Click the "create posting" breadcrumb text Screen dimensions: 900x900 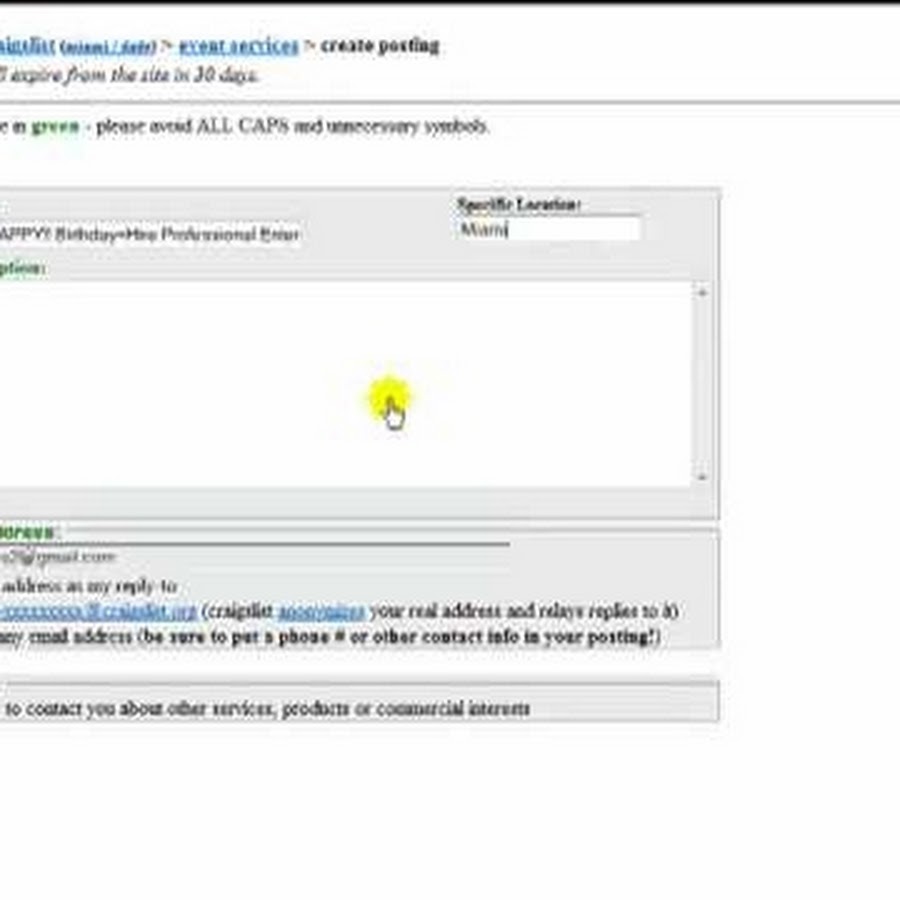tap(379, 46)
